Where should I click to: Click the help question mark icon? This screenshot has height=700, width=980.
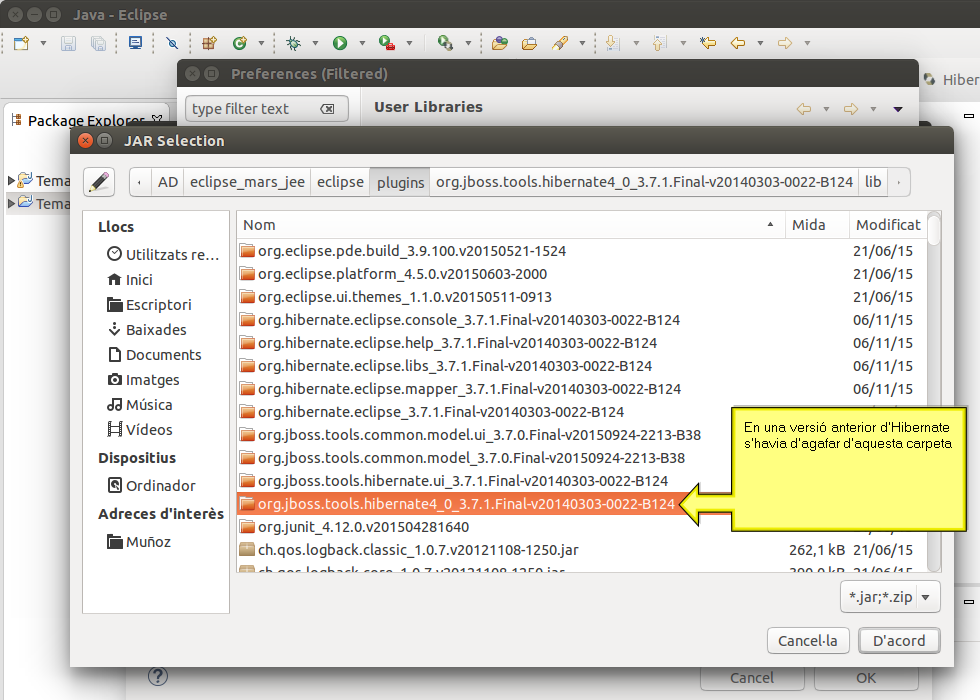(x=158, y=676)
